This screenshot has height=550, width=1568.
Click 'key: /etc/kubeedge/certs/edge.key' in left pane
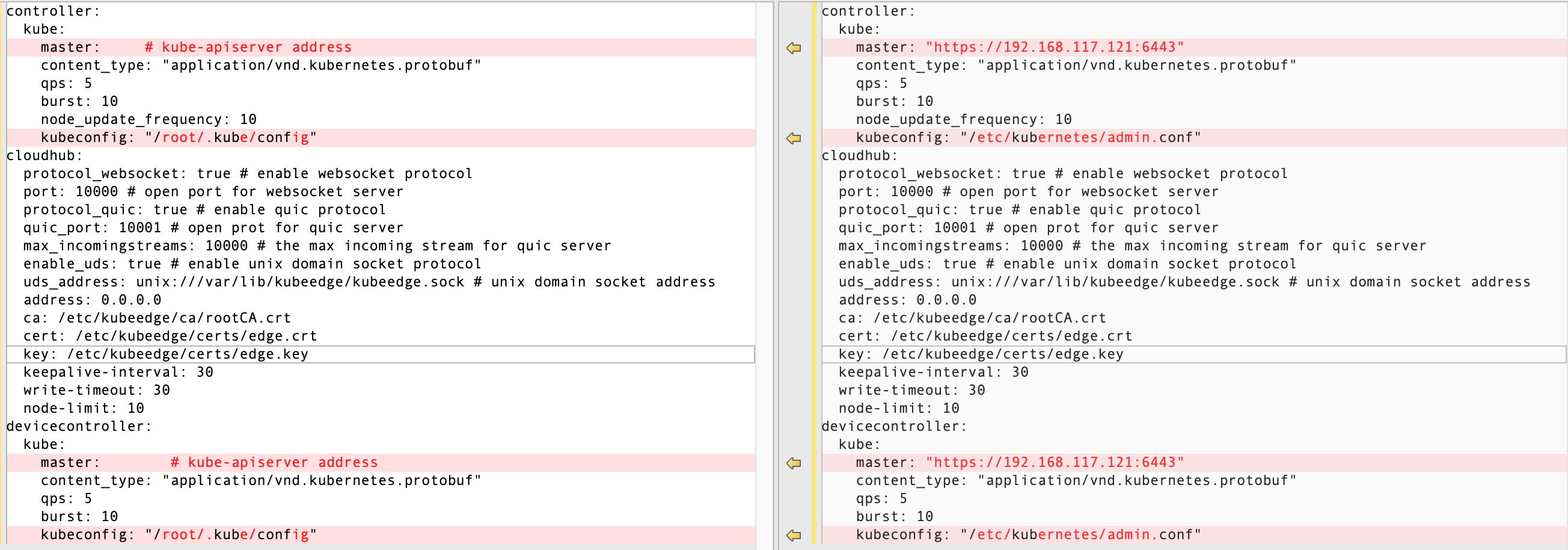165,354
